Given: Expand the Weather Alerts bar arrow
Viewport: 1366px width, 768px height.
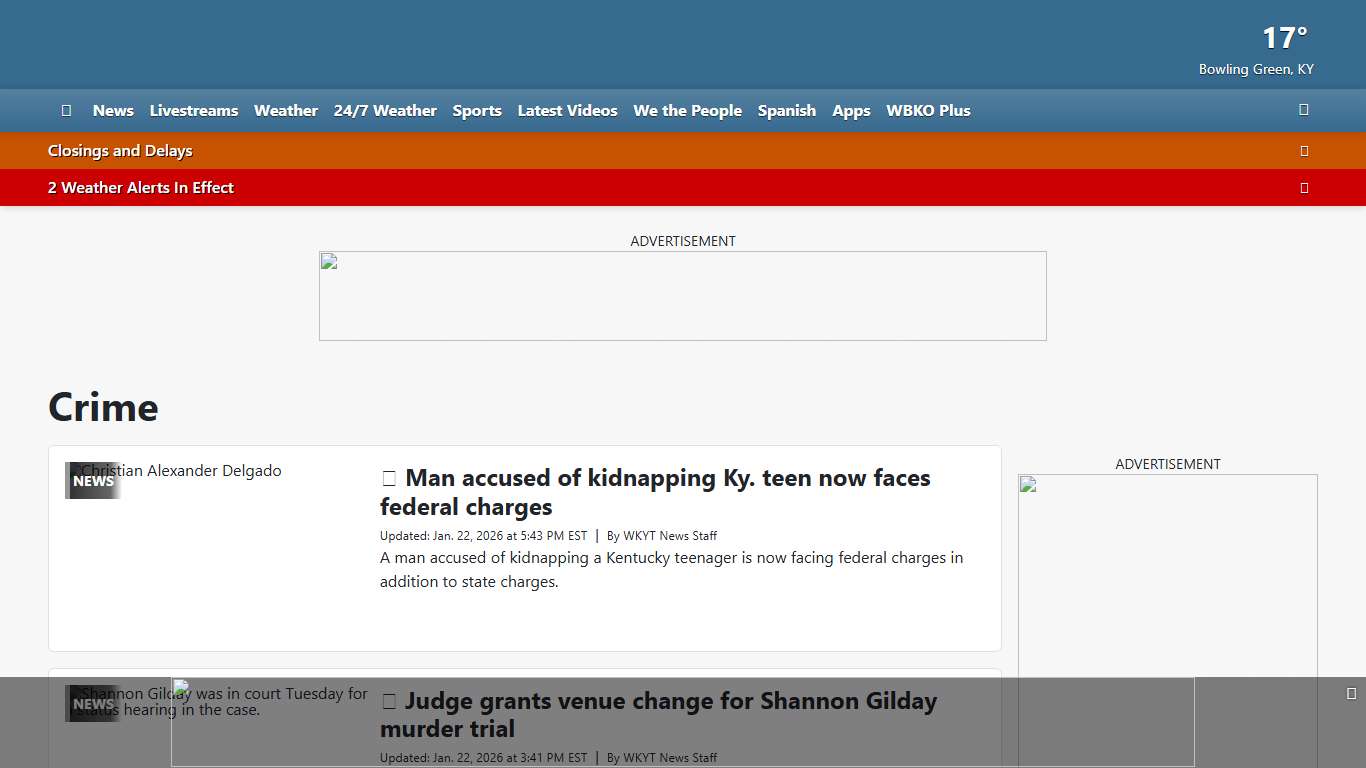Looking at the screenshot, I should point(1303,188).
